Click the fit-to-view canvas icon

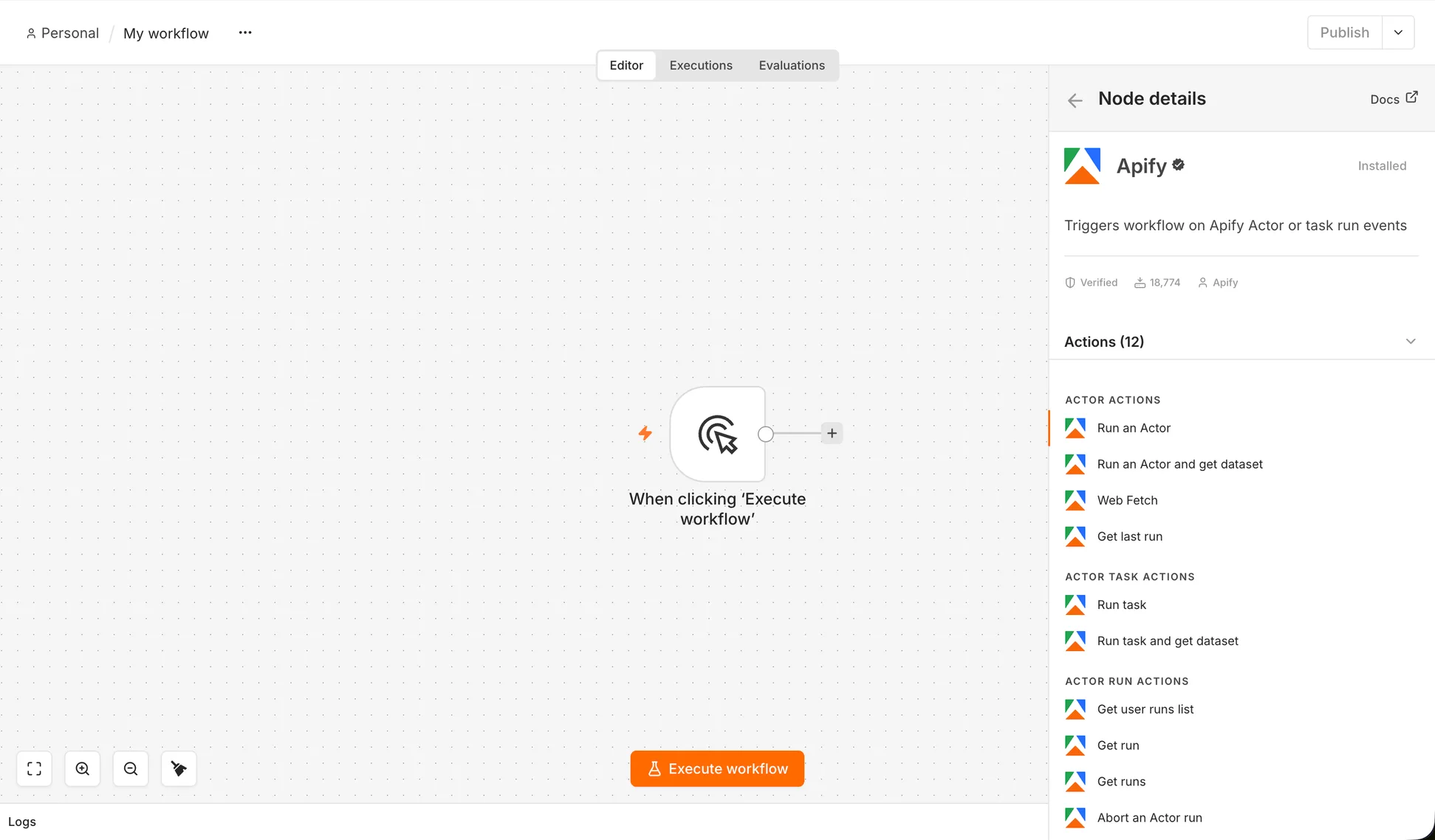(x=34, y=768)
